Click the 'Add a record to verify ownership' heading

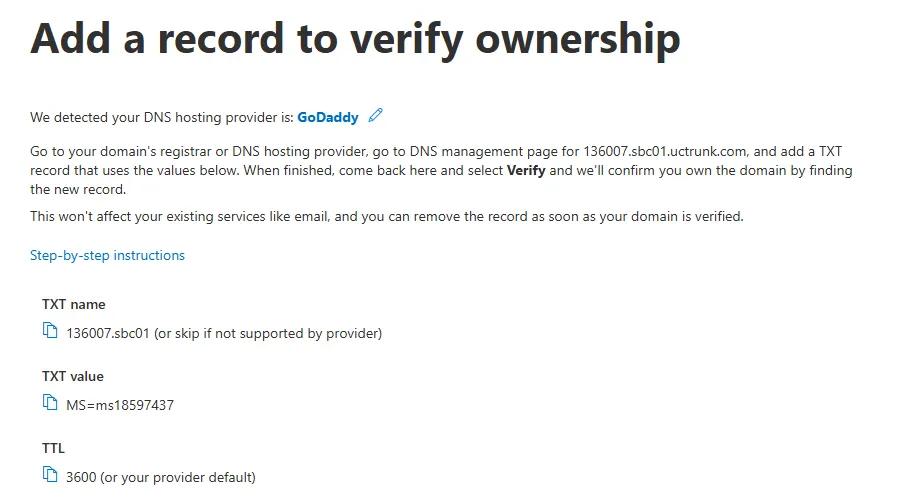coord(355,40)
